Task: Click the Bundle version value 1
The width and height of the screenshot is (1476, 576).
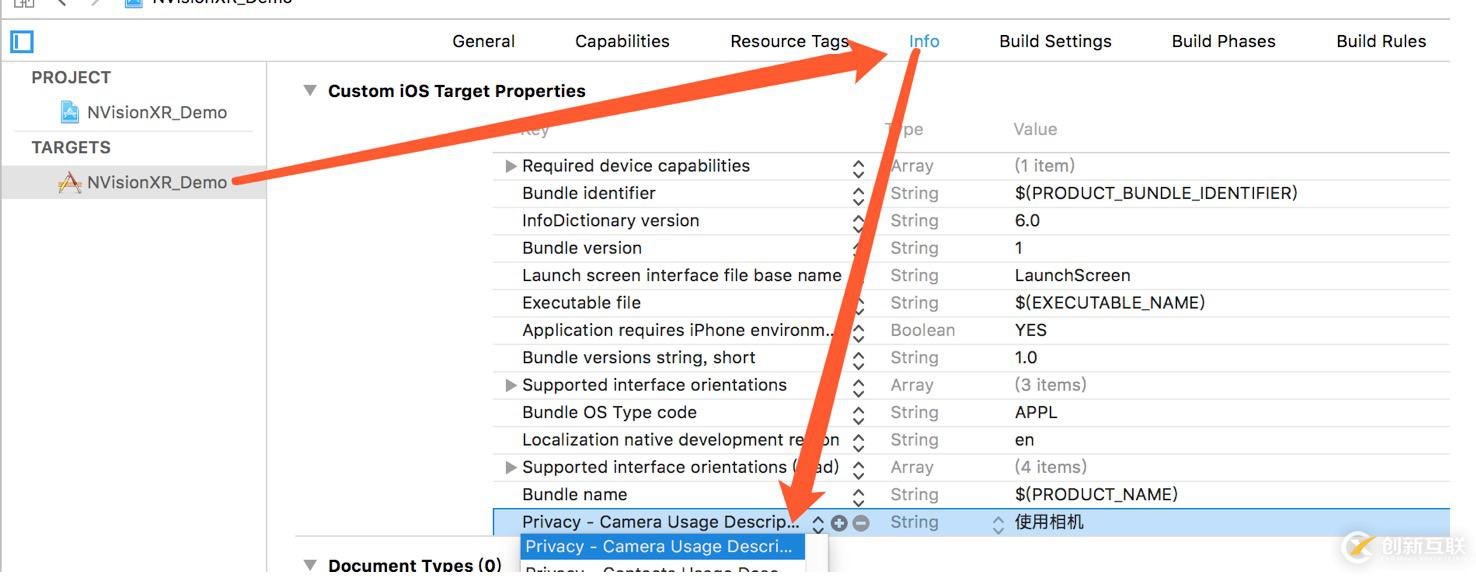Action: [1019, 248]
